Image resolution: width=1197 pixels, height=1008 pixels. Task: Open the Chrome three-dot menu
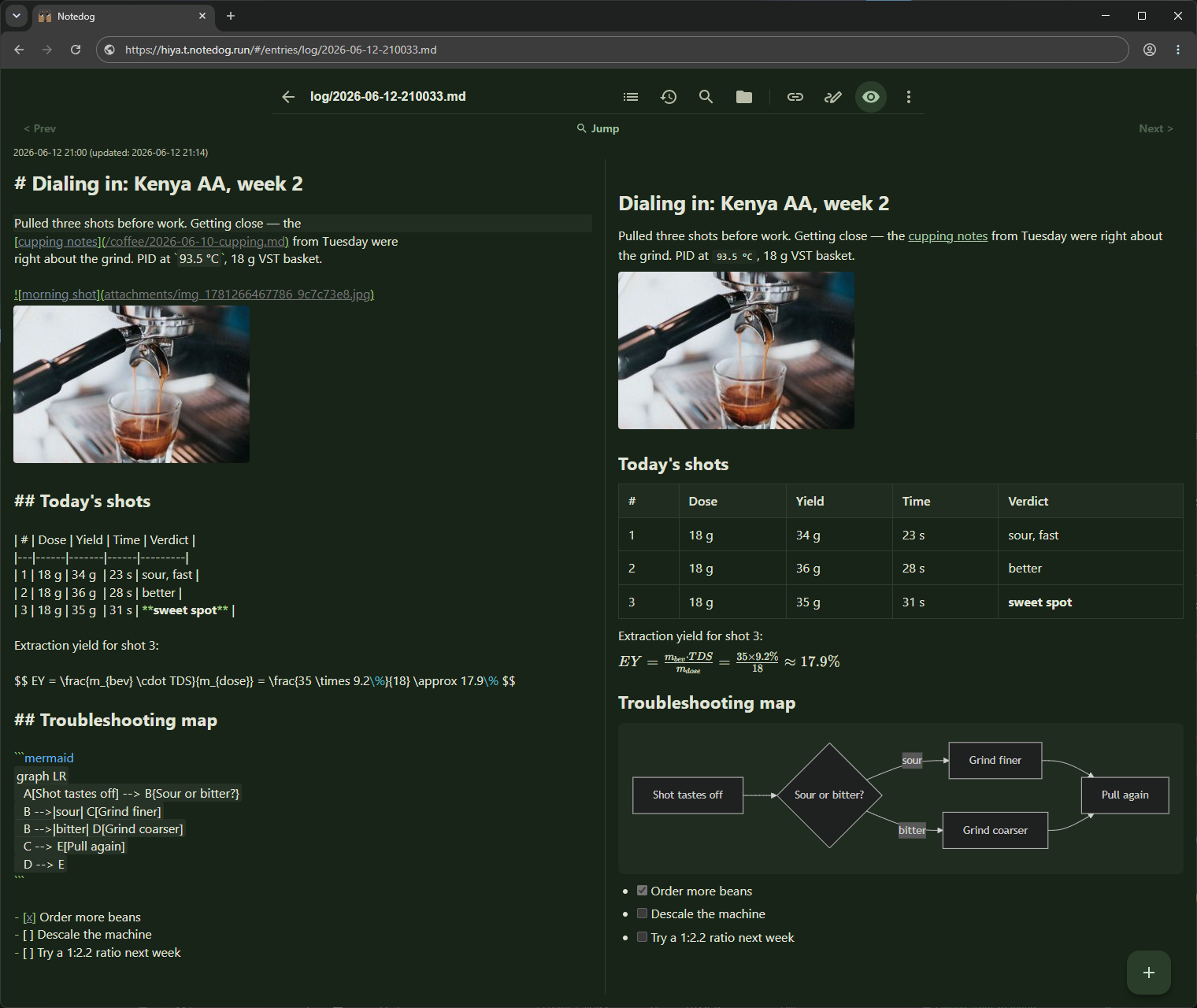[x=1178, y=50]
